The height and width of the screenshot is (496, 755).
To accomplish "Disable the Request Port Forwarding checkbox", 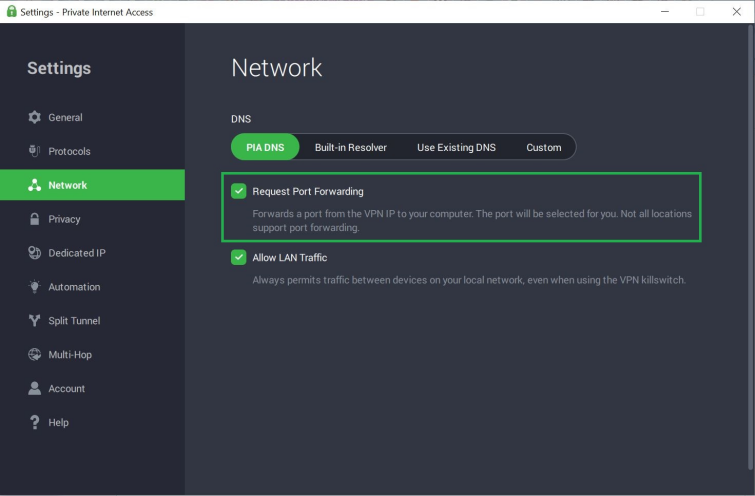I will point(239,191).
